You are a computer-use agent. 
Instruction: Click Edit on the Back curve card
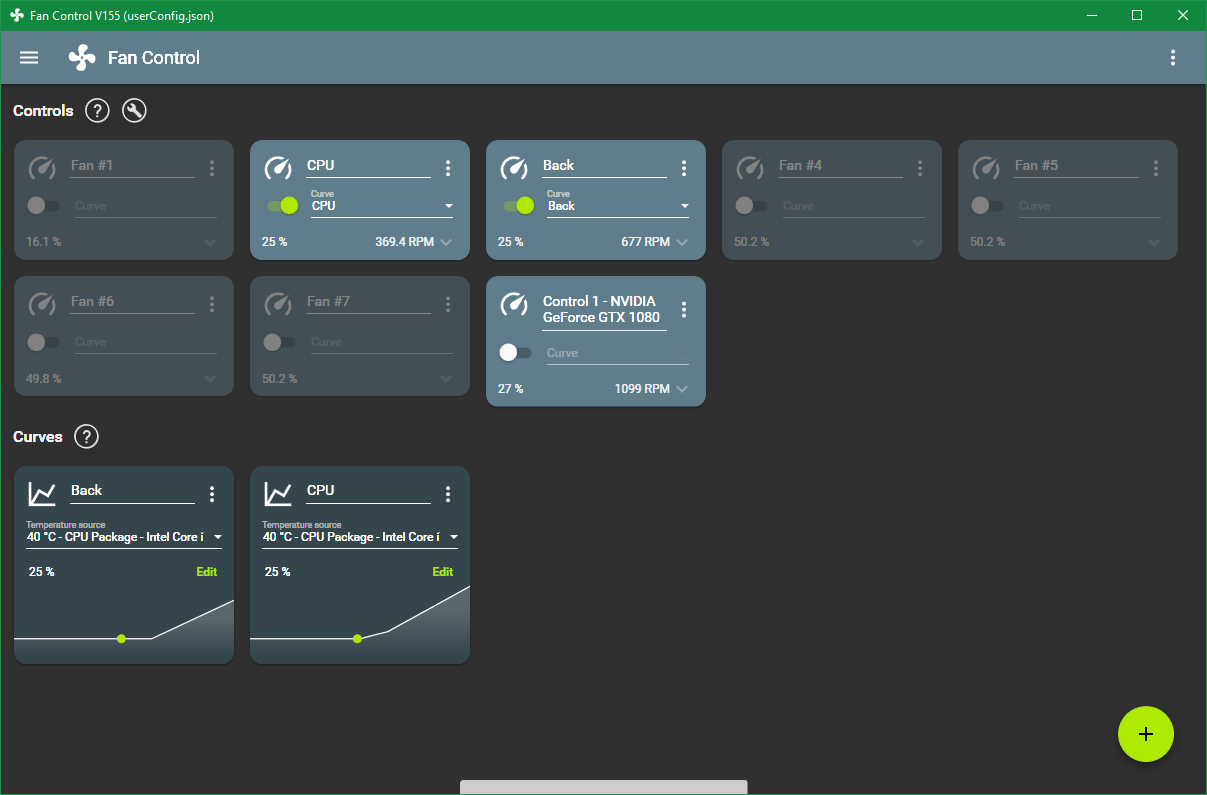[x=206, y=572]
